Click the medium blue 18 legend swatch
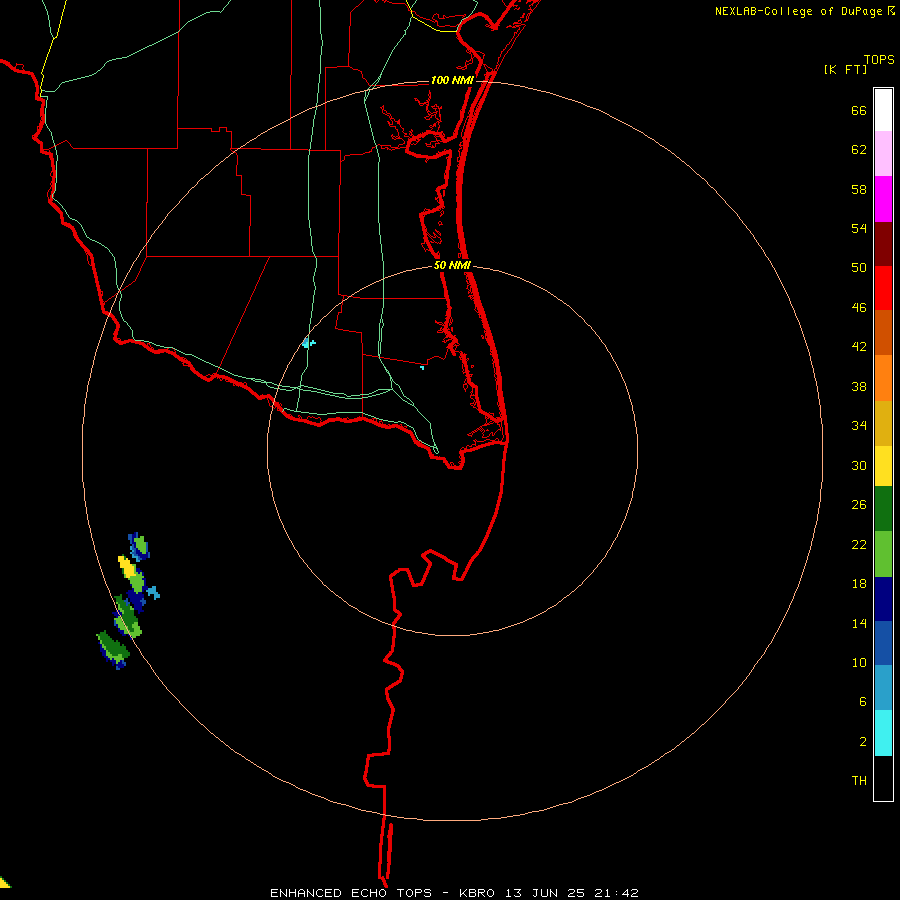Viewport: 900px width, 900px height. click(883, 643)
